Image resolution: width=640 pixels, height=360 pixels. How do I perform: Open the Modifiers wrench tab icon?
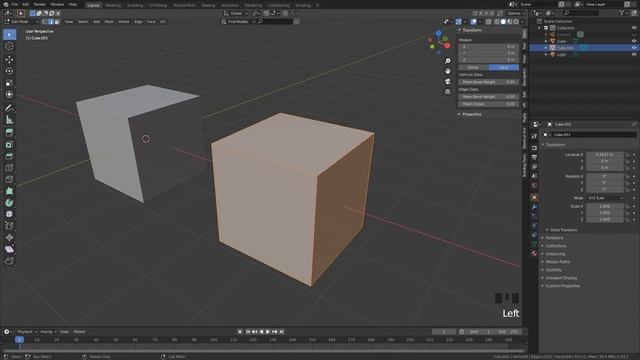pyautogui.click(x=534, y=207)
